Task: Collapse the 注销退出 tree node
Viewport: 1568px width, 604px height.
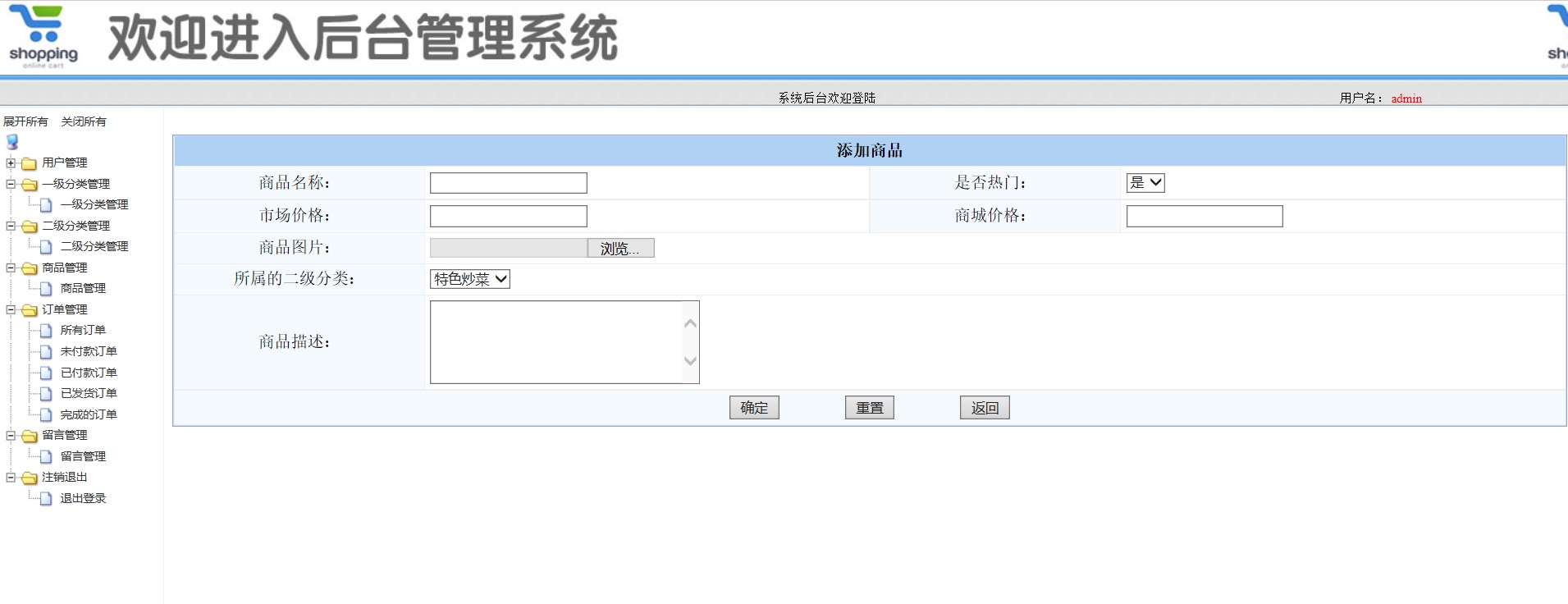Action: (11, 477)
